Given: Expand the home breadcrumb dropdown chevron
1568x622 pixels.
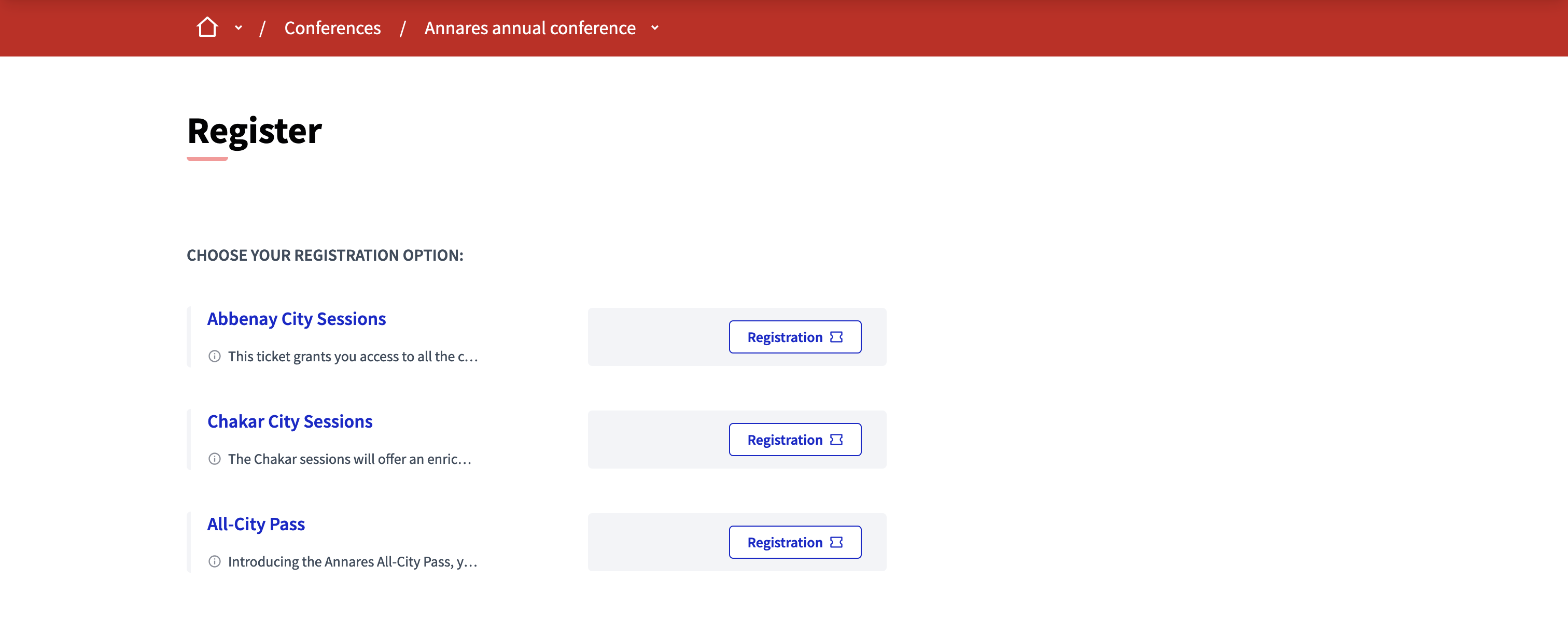Looking at the screenshot, I should (x=238, y=28).
